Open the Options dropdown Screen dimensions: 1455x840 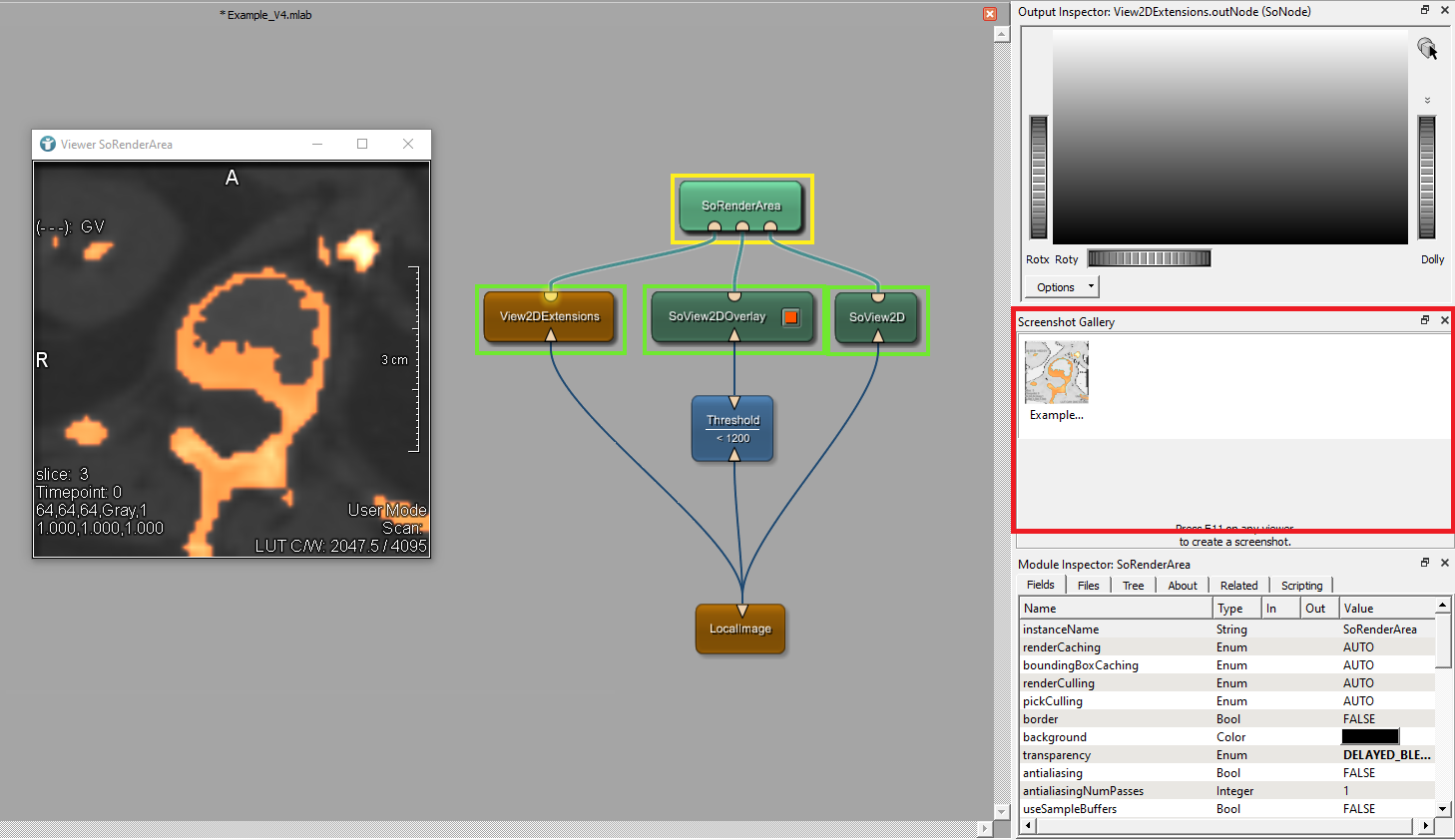click(1064, 287)
